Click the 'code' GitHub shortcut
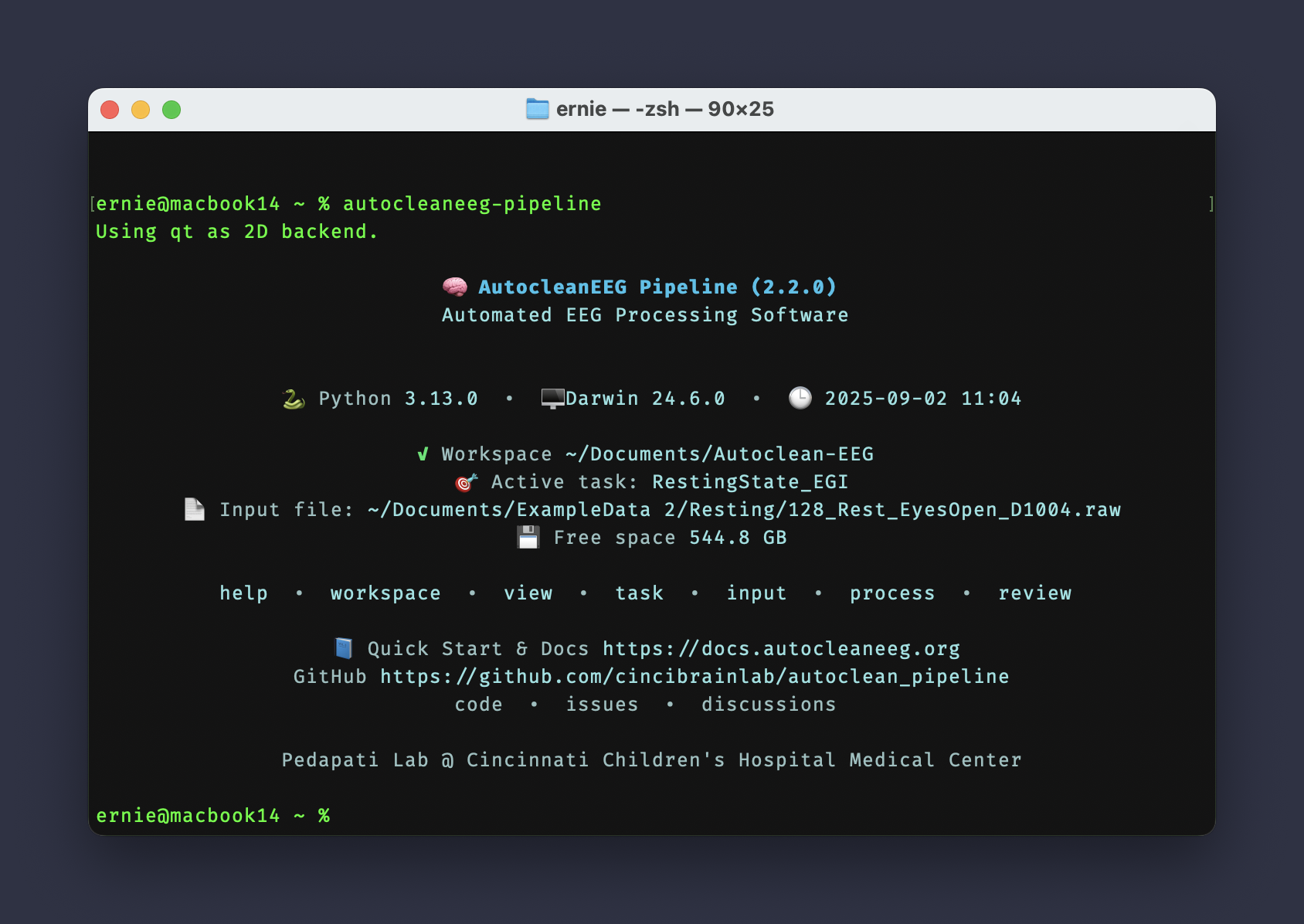This screenshot has height=924, width=1304. point(478,704)
